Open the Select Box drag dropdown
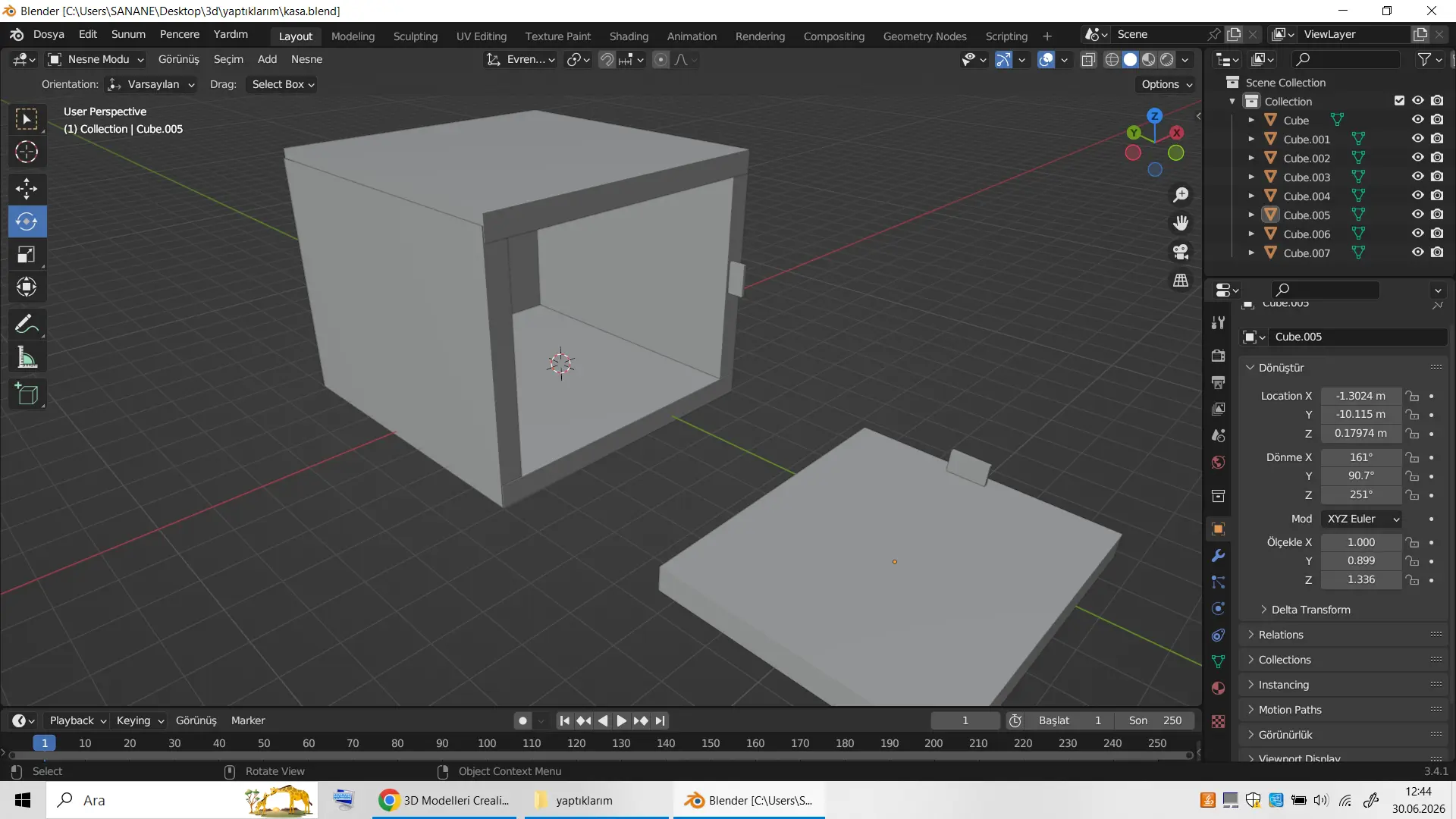1456x819 pixels. pyautogui.click(x=283, y=84)
